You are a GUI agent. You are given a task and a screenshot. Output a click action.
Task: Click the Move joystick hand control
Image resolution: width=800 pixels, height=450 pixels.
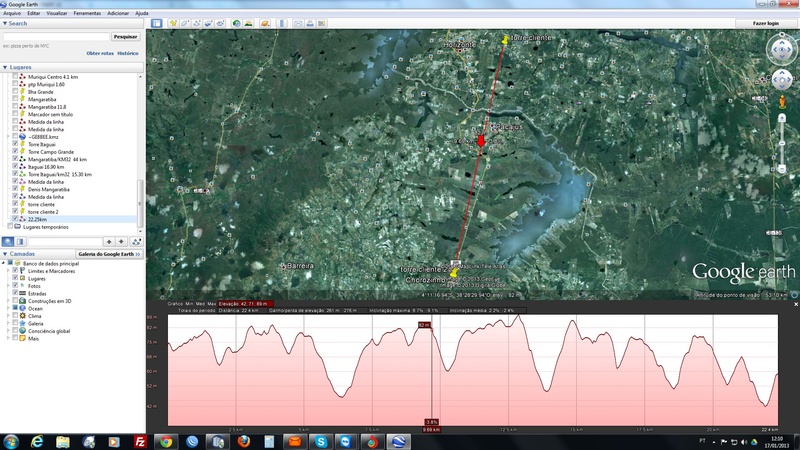click(782, 80)
